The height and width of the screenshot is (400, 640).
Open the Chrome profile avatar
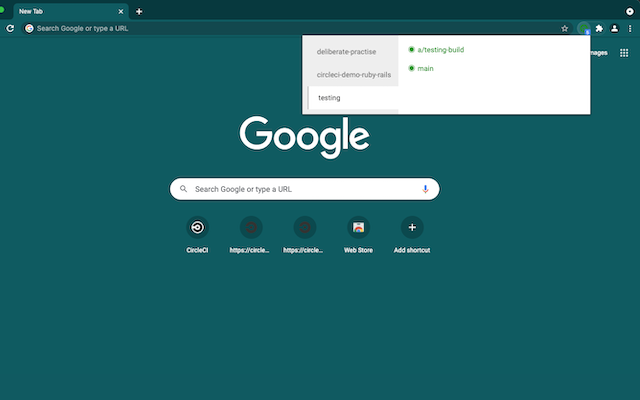pyautogui.click(x=614, y=28)
